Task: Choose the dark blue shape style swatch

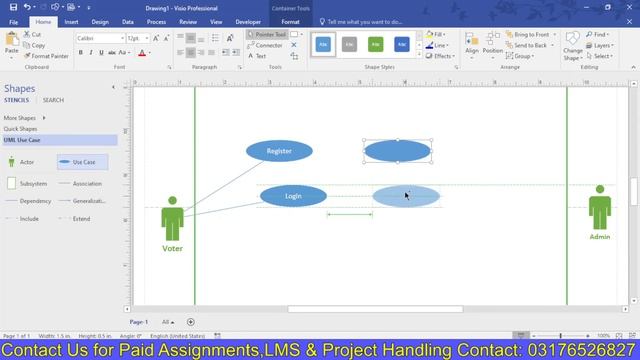Action: [x=402, y=44]
